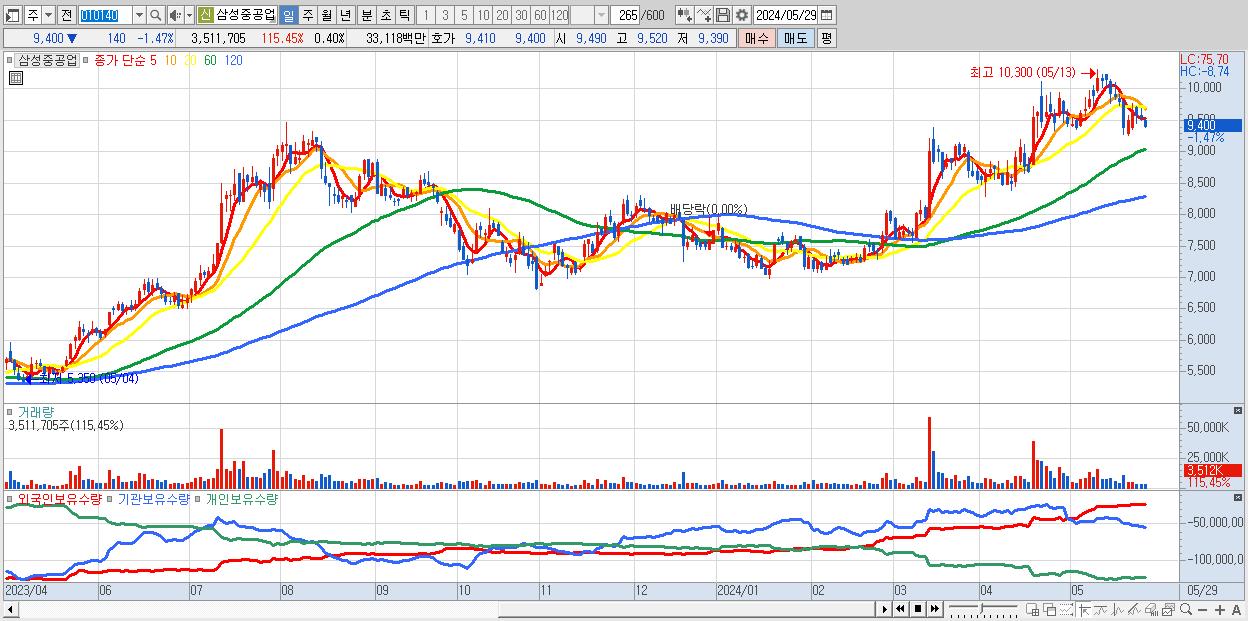Adjust the chart zoom slider at bottom
This screenshot has height=621, width=1248.
tap(983, 608)
